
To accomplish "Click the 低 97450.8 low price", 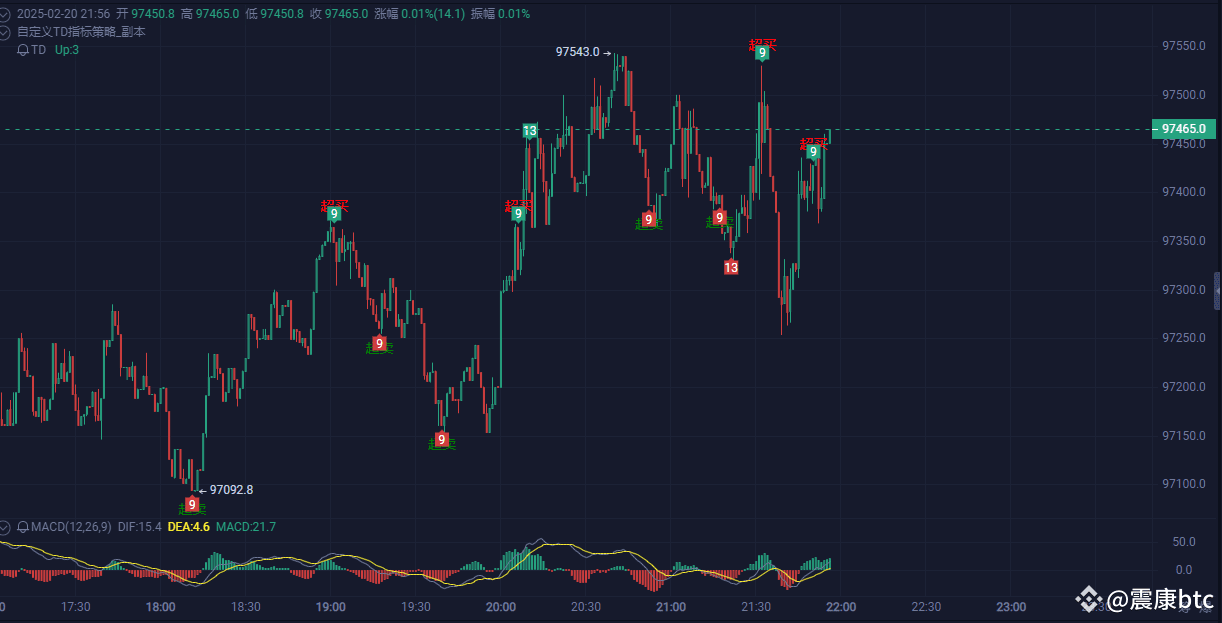I will pos(274,14).
